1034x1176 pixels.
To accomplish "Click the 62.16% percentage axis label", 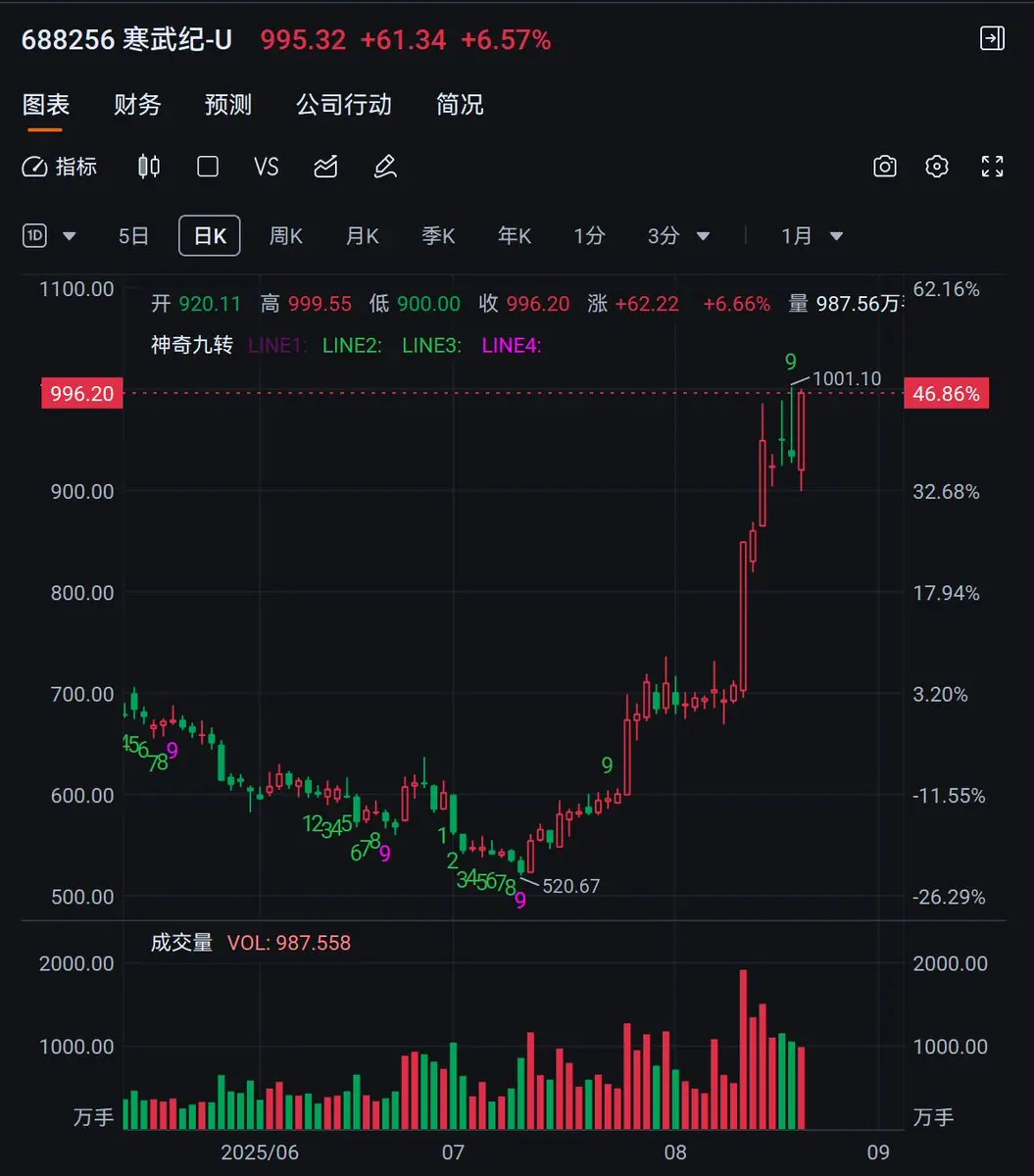I will 947,289.
